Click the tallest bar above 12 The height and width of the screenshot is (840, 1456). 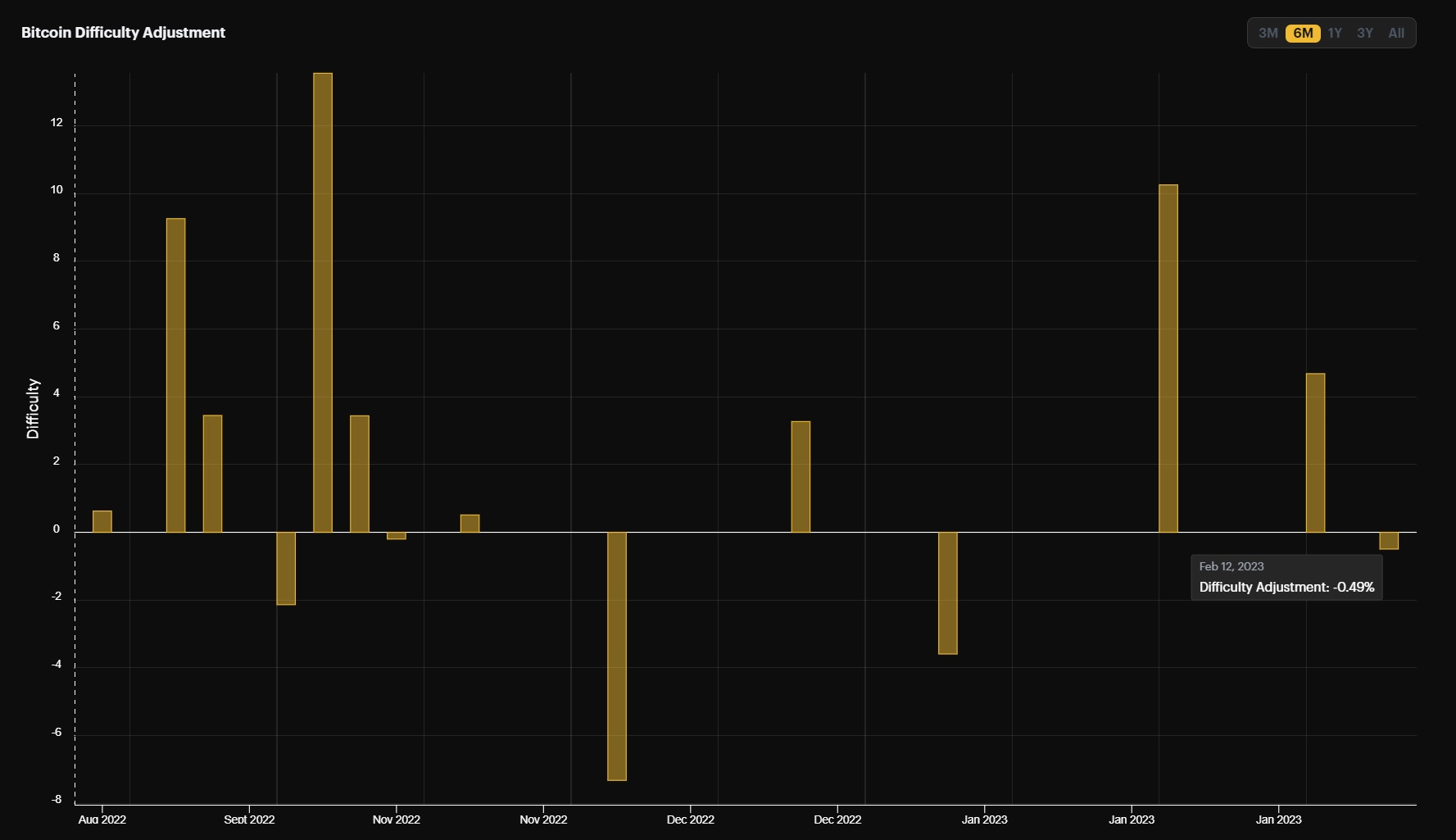[323, 302]
